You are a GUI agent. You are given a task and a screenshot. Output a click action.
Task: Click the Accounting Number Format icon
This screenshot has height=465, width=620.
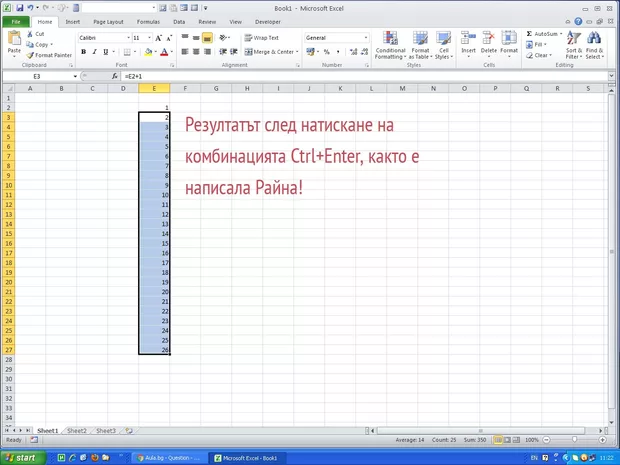[x=310, y=52]
